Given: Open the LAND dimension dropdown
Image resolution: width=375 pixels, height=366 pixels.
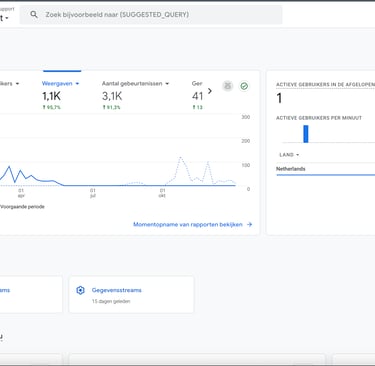Looking at the screenshot, I should (x=289, y=155).
